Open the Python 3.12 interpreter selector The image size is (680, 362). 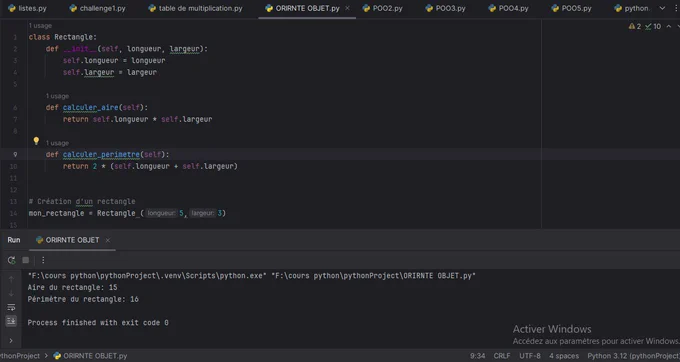[x=633, y=356]
